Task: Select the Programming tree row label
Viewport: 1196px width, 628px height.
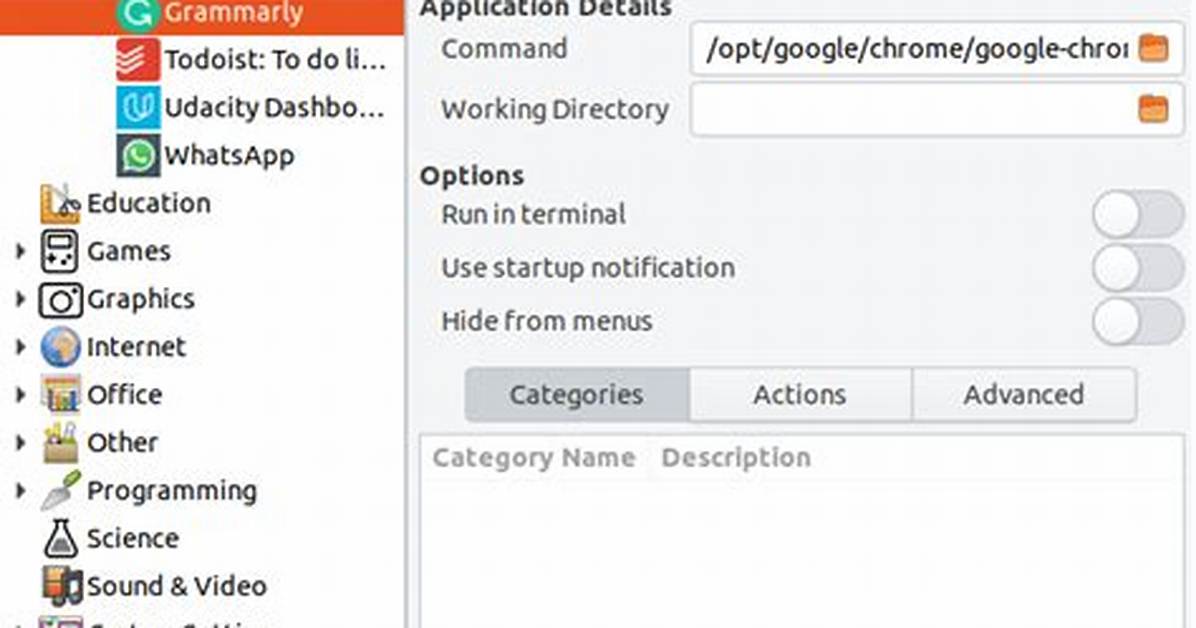Action: pos(172,491)
